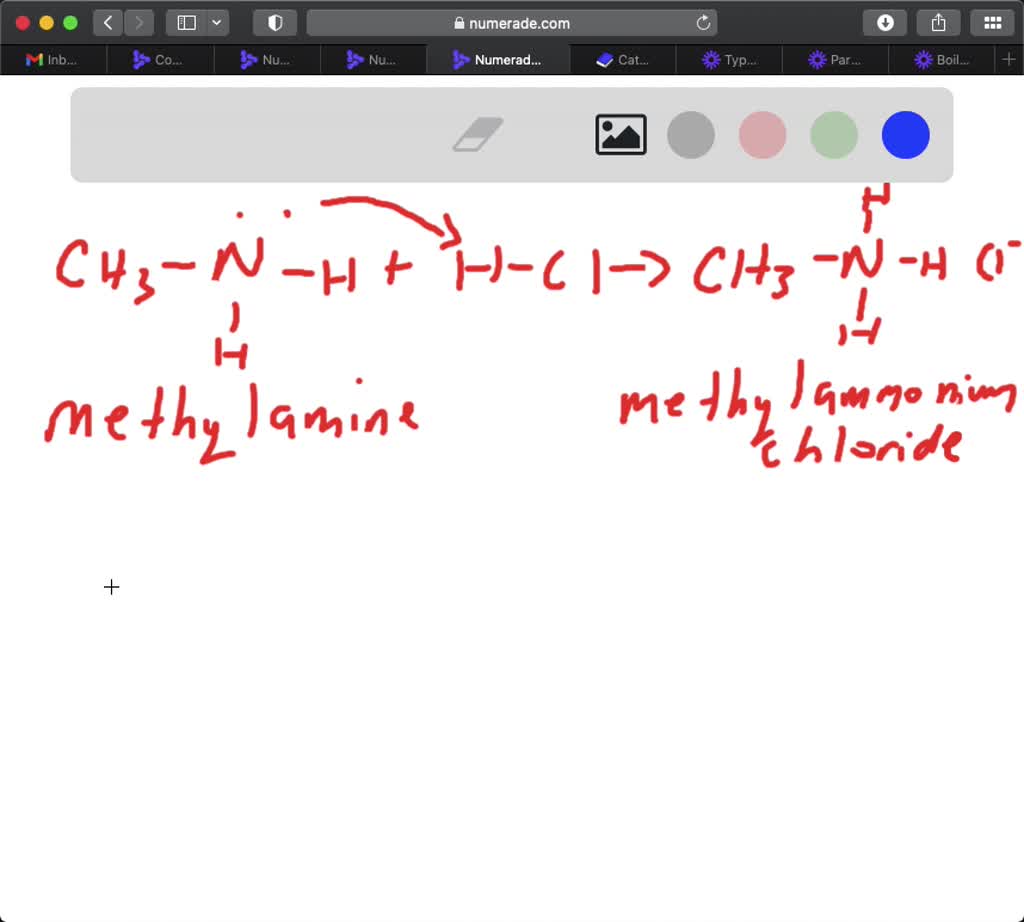
Task: Click the Safari privacy shield icon
Action: tap(275, 22)
